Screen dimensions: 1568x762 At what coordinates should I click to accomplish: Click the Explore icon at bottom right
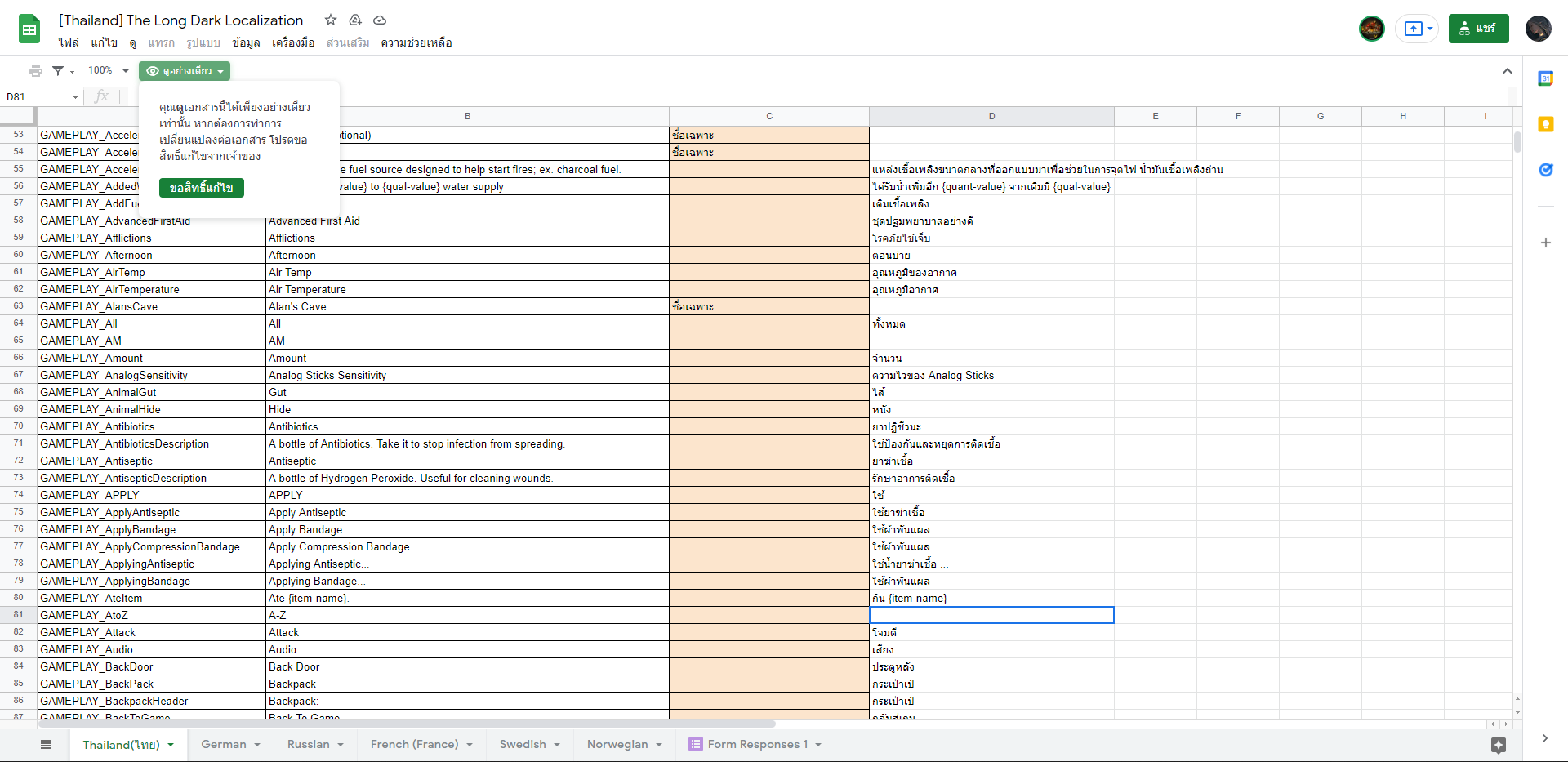[x=1499, y=745]
